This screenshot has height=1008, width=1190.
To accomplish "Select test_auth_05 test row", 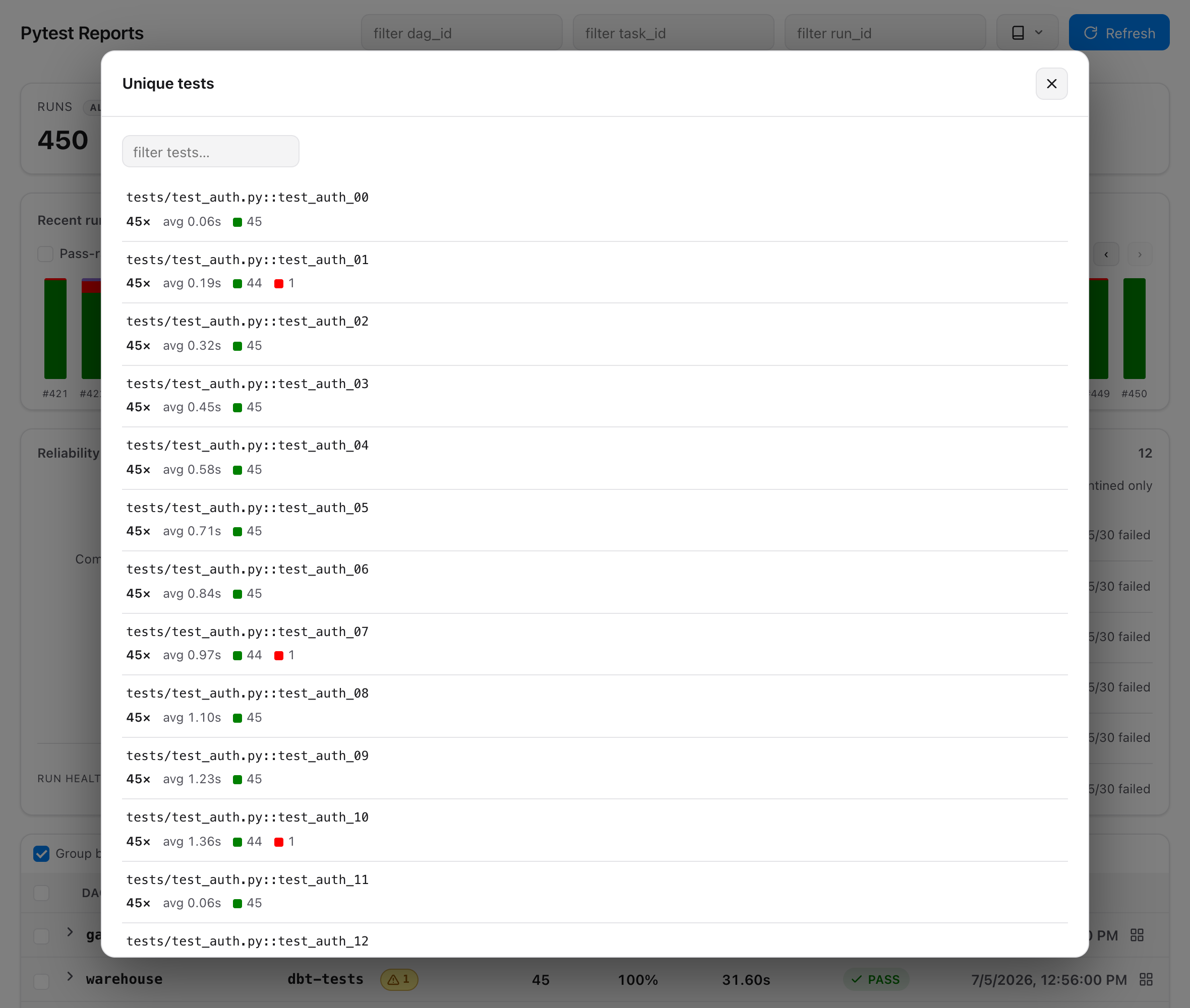I will click(x=594, y=520).
